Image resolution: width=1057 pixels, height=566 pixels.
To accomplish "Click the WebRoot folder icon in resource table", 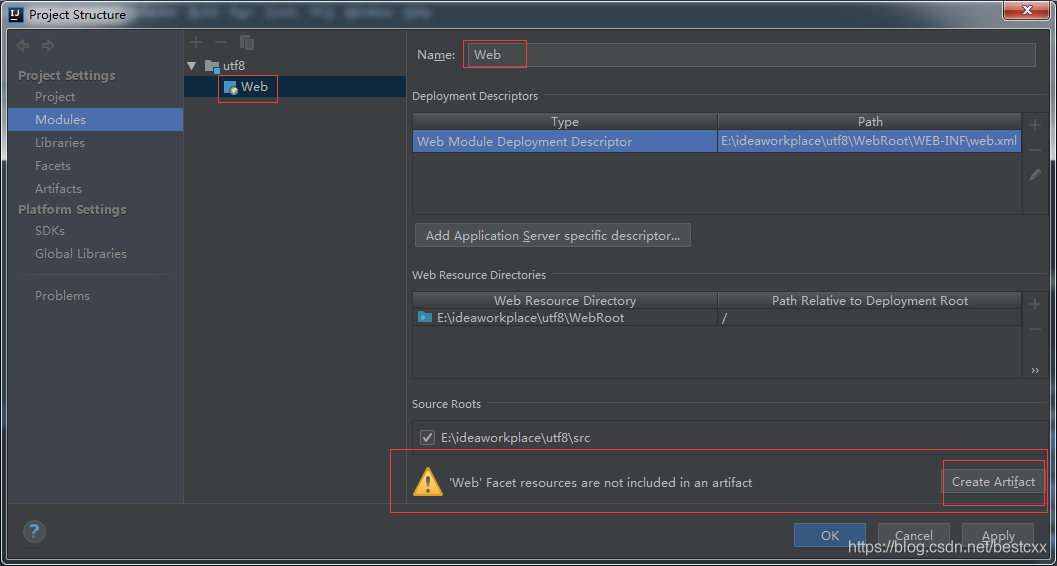I will pyautogui.click(x=425, y=317).
